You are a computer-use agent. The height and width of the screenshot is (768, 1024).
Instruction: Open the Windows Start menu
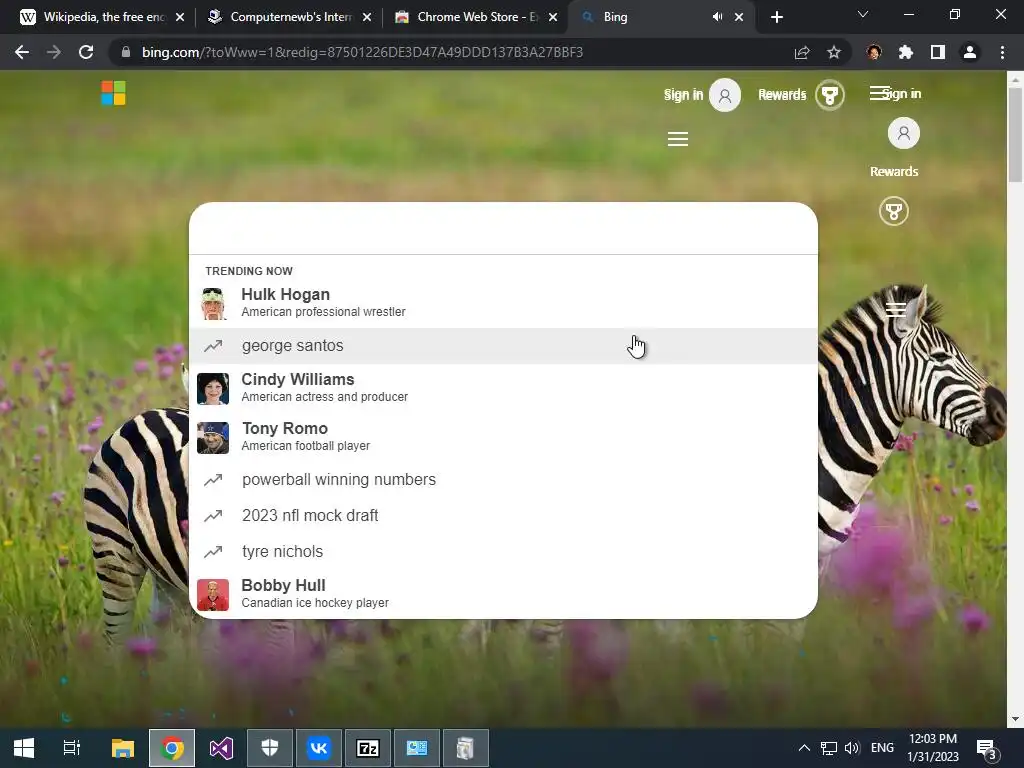24,748
